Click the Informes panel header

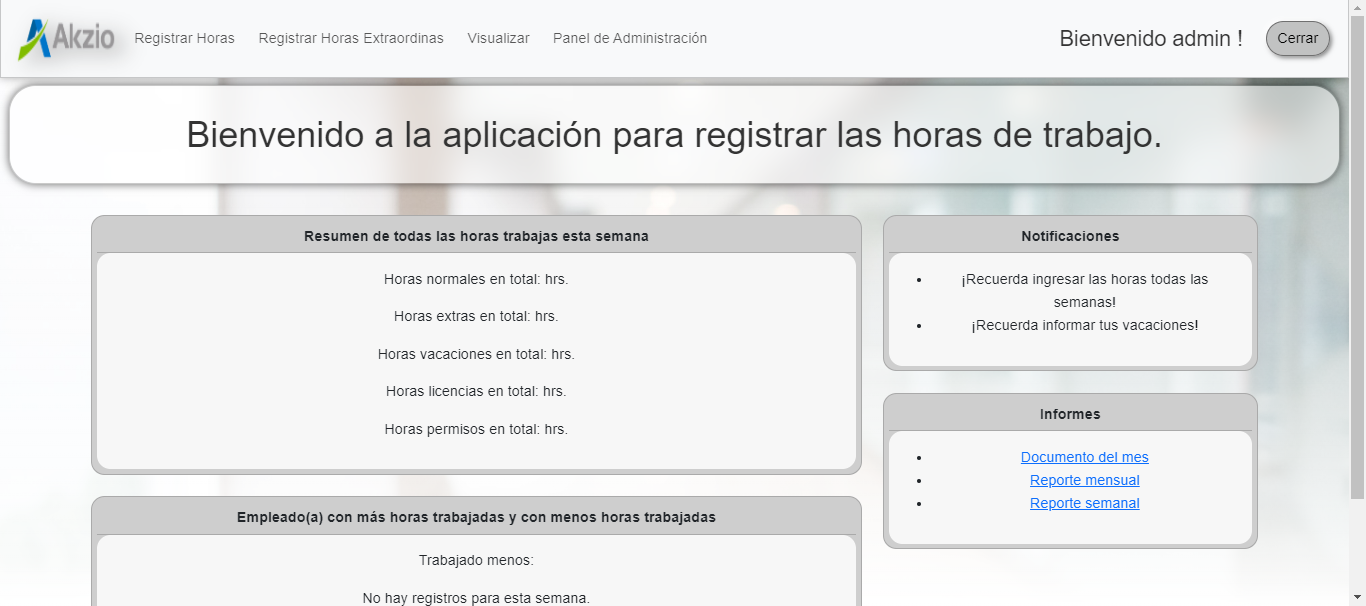point(1070,414)
